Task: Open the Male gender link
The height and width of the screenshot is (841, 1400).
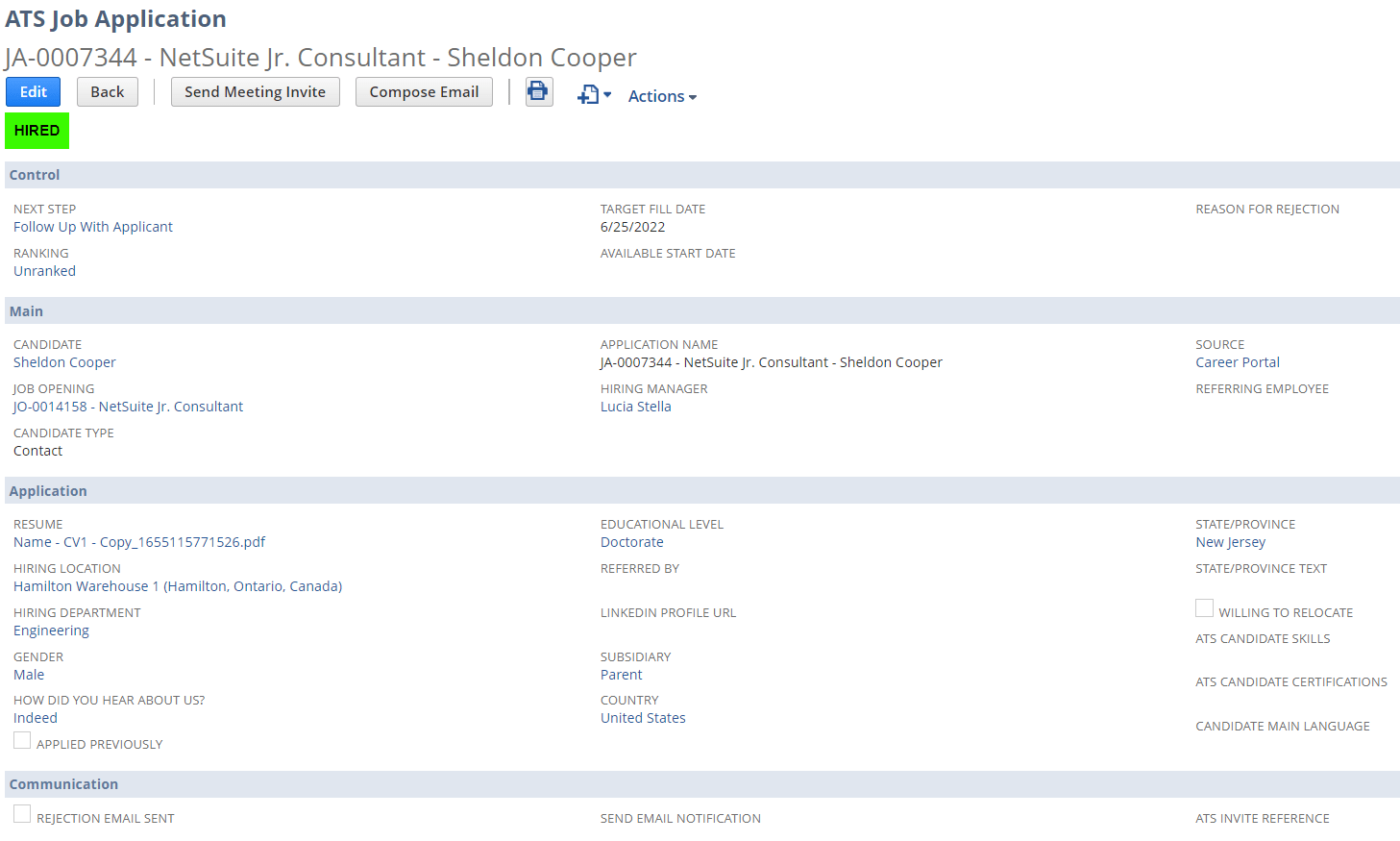Action: pos(29,675)
